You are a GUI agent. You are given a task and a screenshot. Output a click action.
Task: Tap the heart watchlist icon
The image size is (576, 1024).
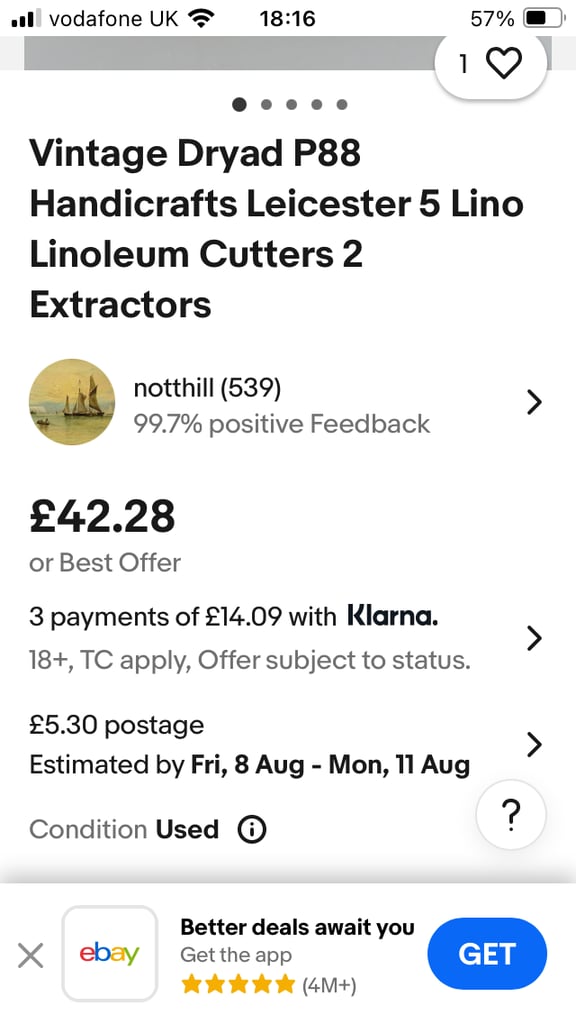(x=504, y=64)
